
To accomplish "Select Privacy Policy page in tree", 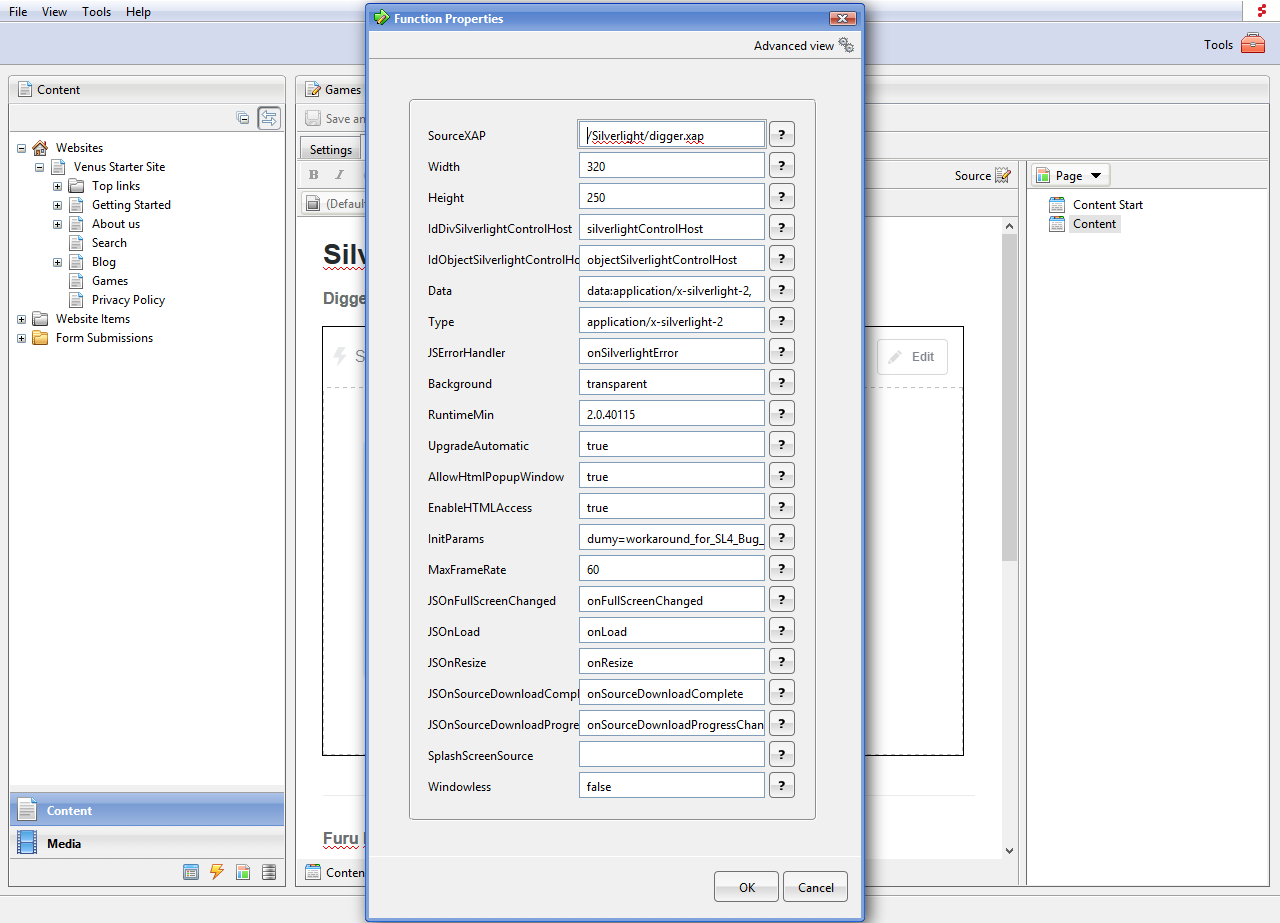I will [x=128, y=300].
